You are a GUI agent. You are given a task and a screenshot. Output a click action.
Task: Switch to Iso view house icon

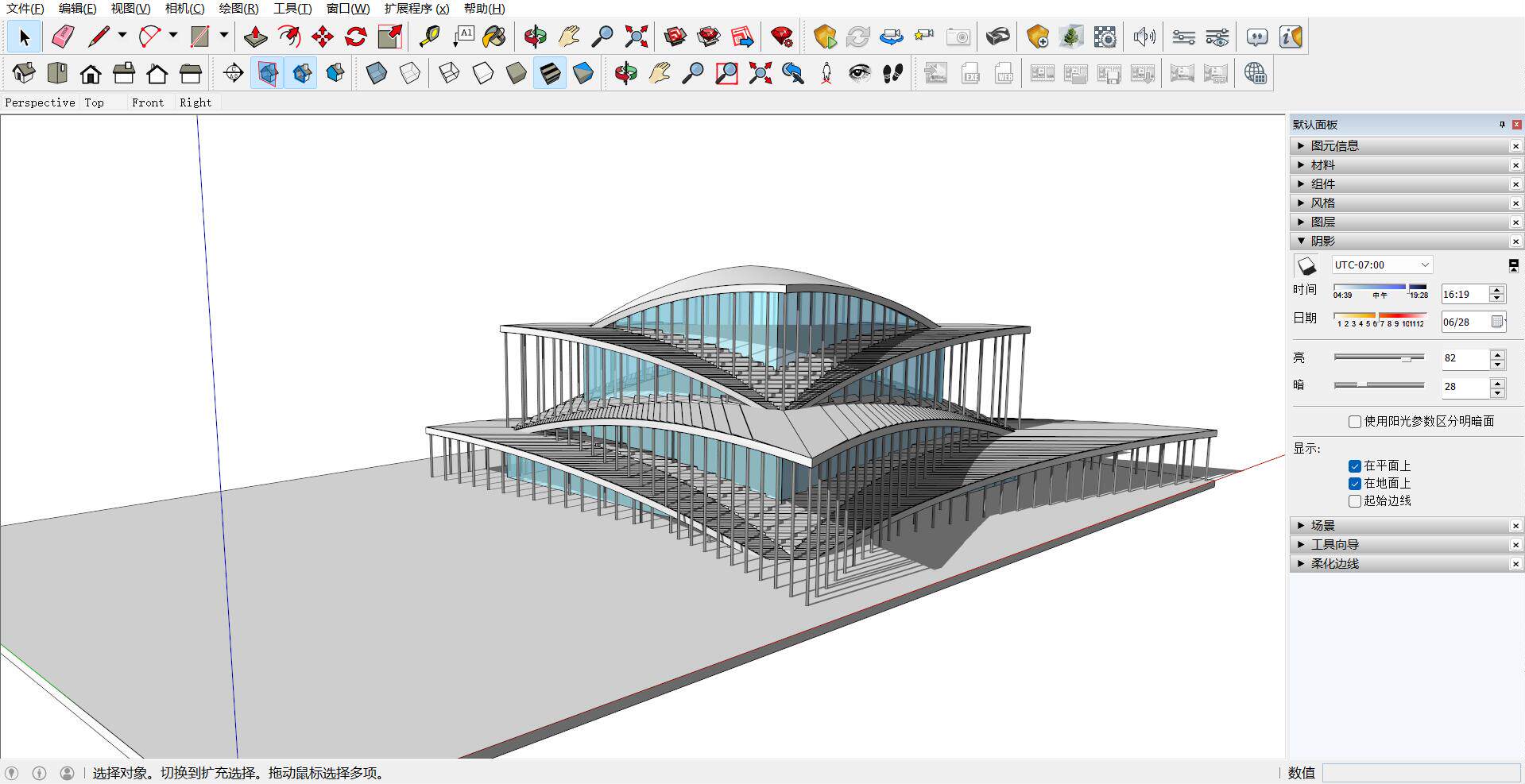[x=24, y=73]
